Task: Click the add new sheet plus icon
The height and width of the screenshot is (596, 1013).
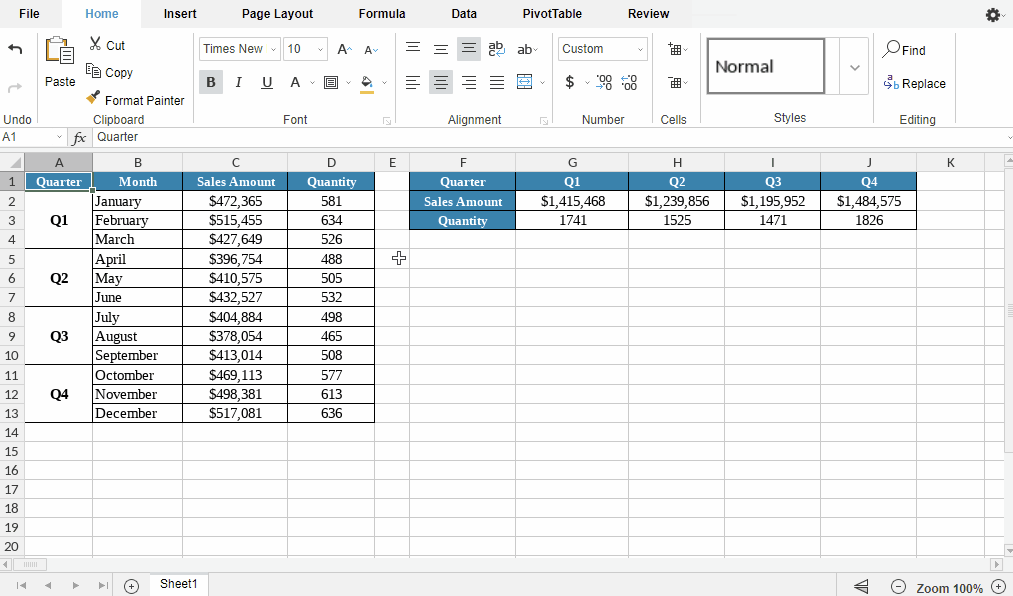Action: (x=131, y=586)
